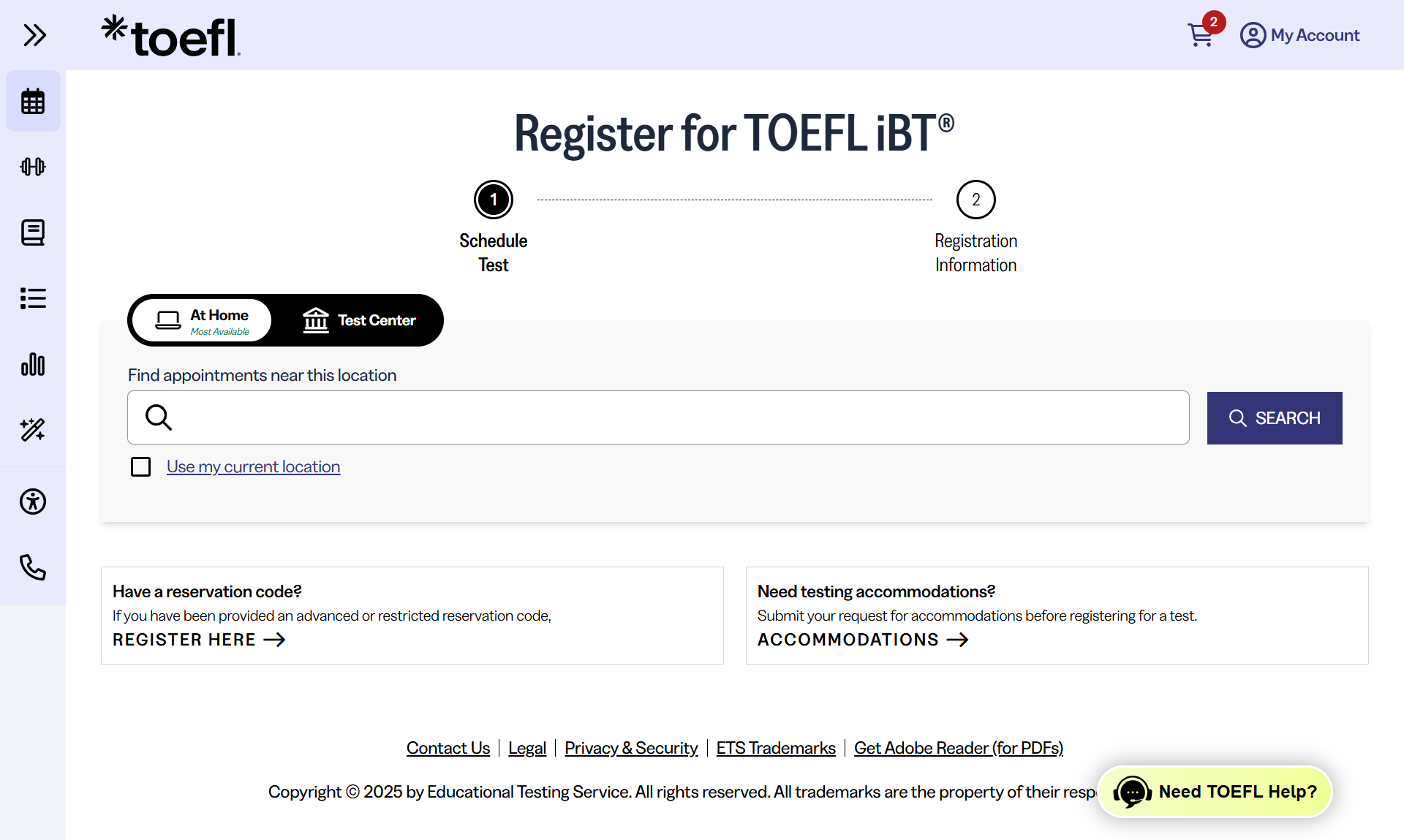Expand the sidebar with double chevron
Image resolution: width=1404 pixels, height=840 pixels.
(x=34, y=35)
